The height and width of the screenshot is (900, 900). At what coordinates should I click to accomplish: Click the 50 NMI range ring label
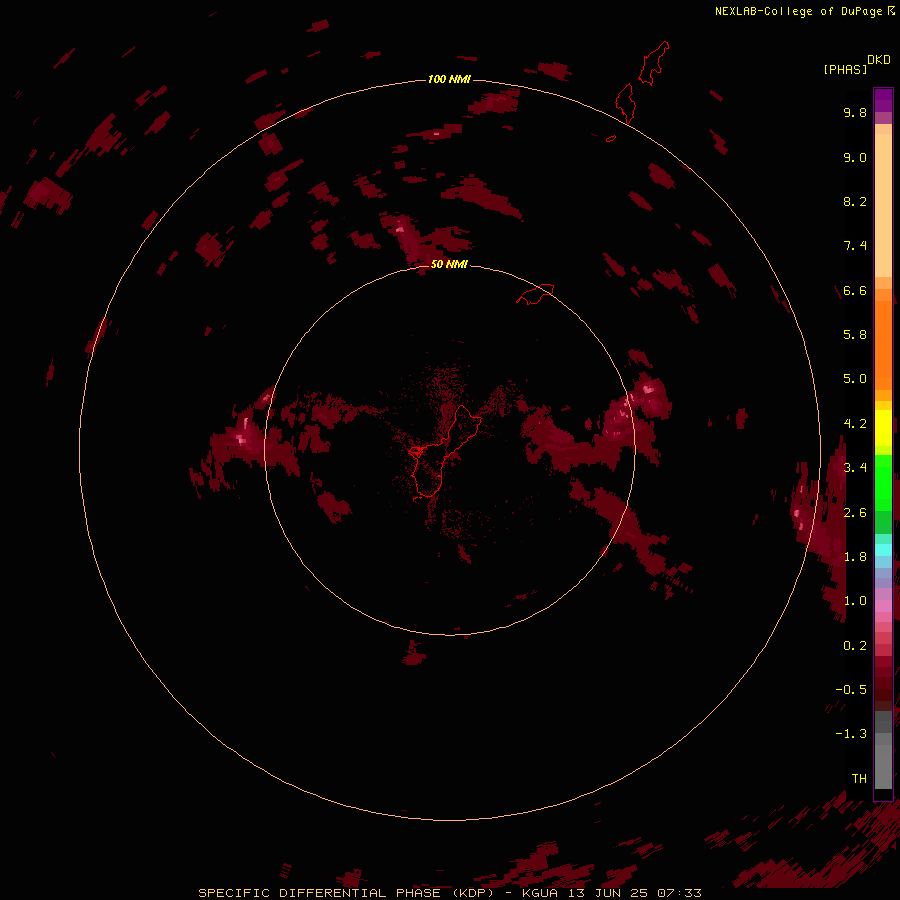click(x=449, y=264)
